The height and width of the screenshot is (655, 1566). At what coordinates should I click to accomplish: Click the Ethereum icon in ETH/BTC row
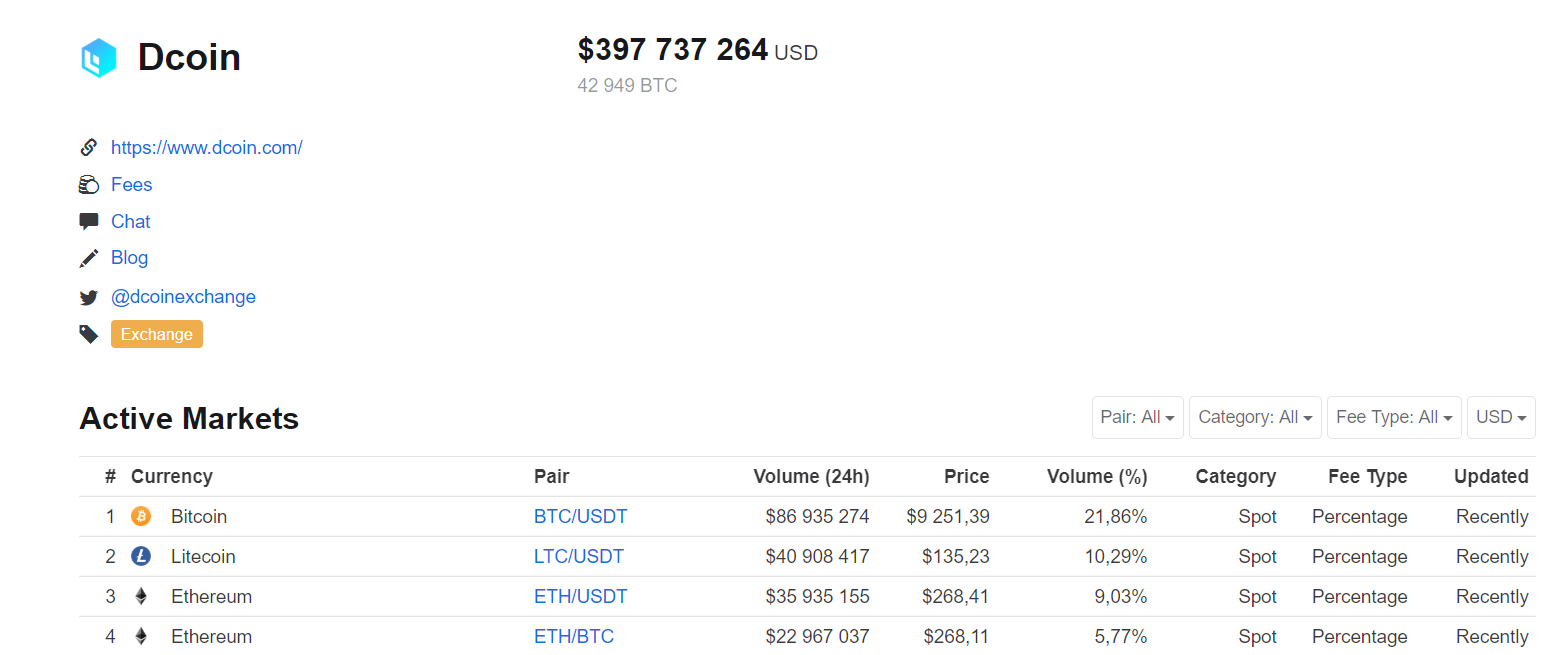pos(141,636)
